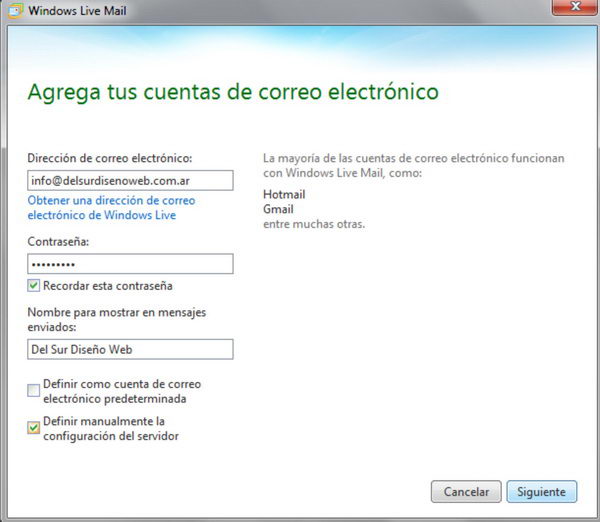Enable Definir como cuenta de correo predeterminada
The height and width of the screenshot is (522, 600).
tap(34, 391)
